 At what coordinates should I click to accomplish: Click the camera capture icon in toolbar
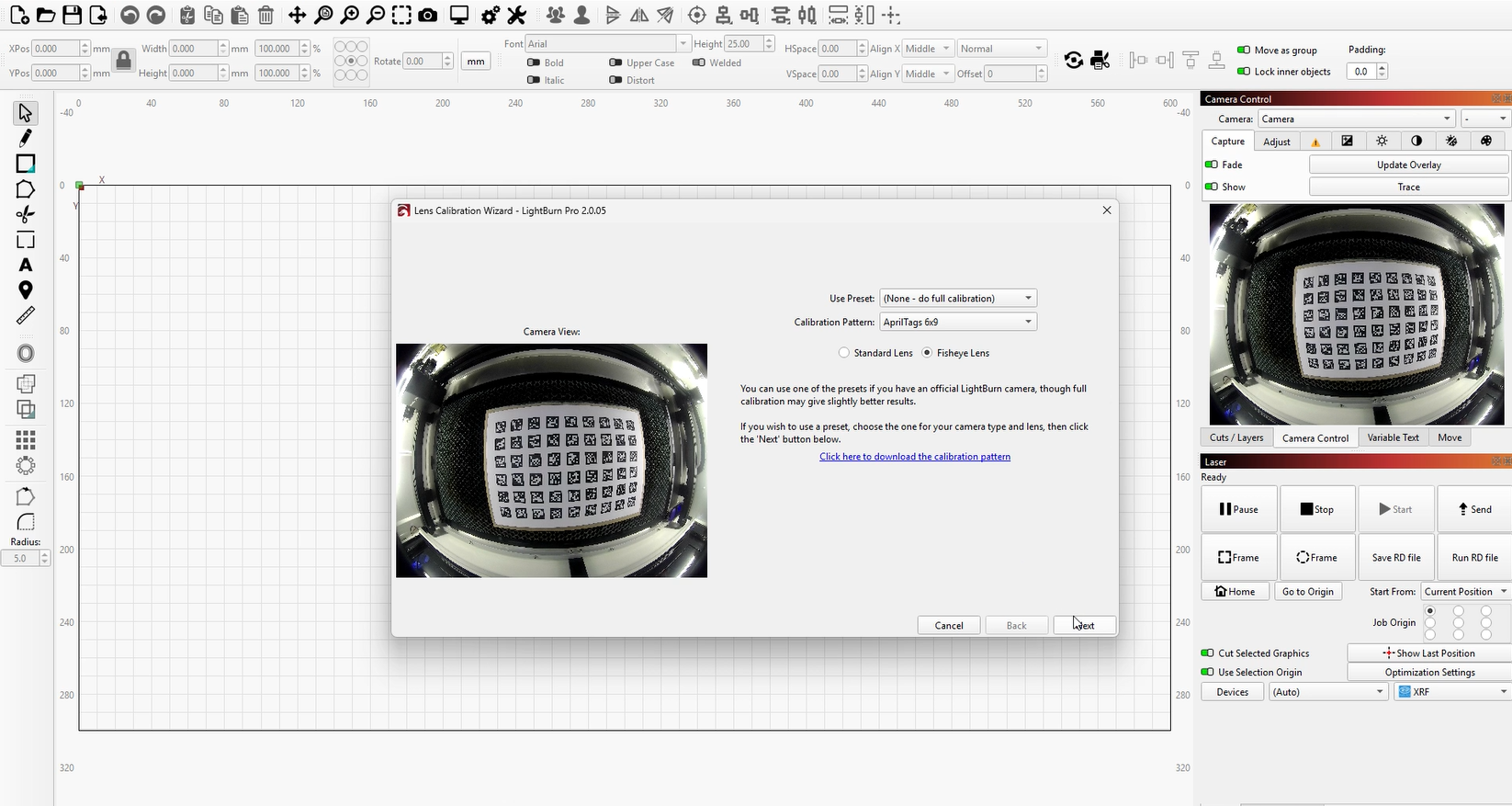click(x=427, y=16)
